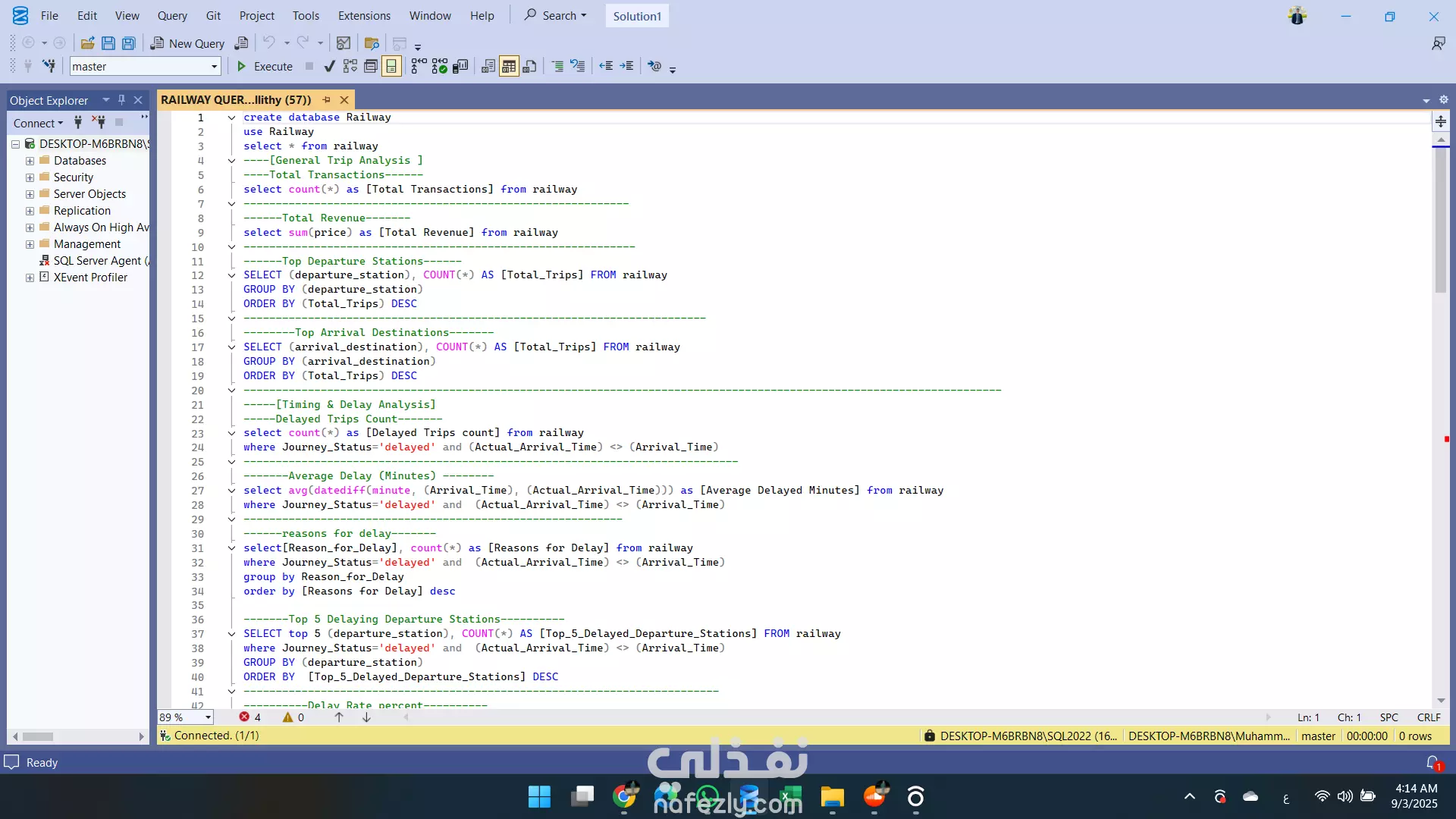Toggle IntelliSense enabled button
The width and height of the screenshot is (1456, 819).
(x=391, y=67)
